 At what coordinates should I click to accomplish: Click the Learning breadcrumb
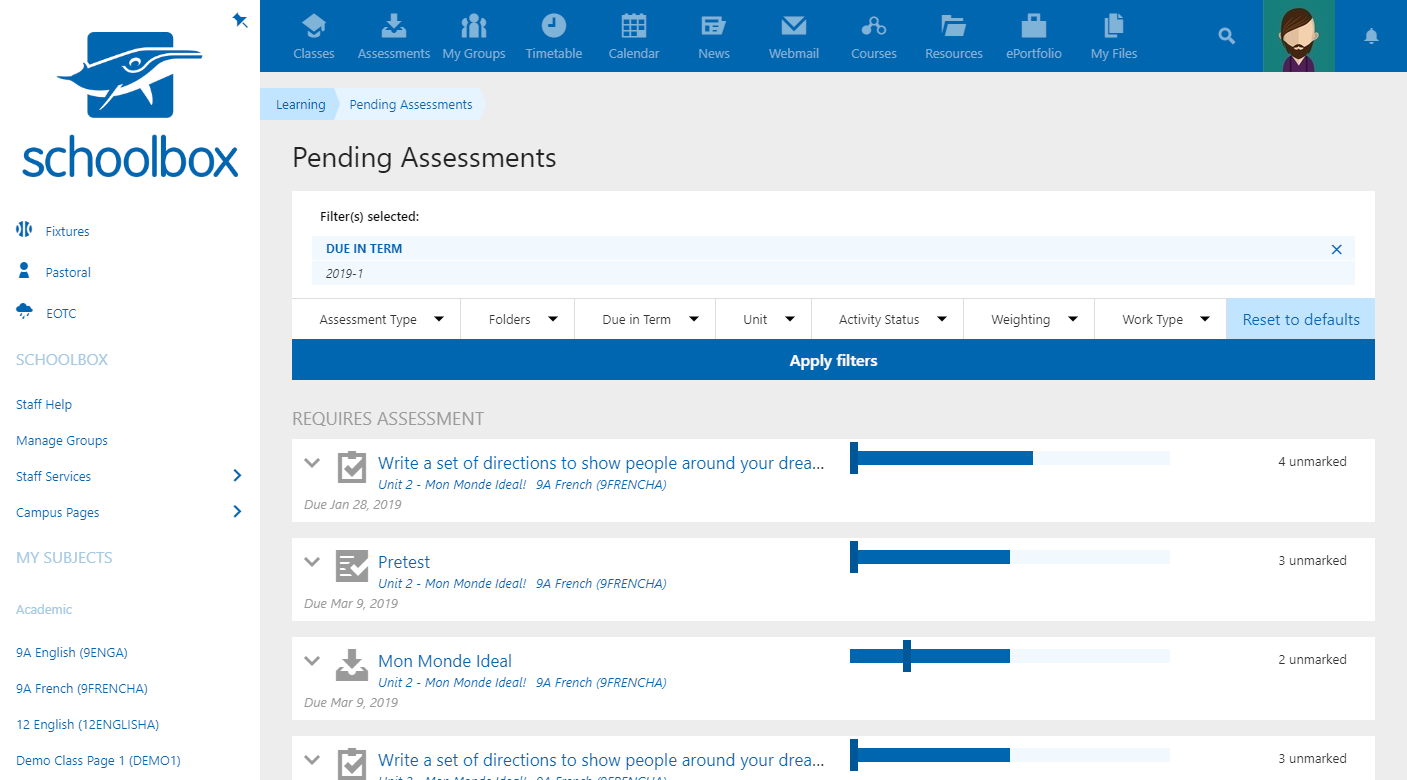coord(301,105)
